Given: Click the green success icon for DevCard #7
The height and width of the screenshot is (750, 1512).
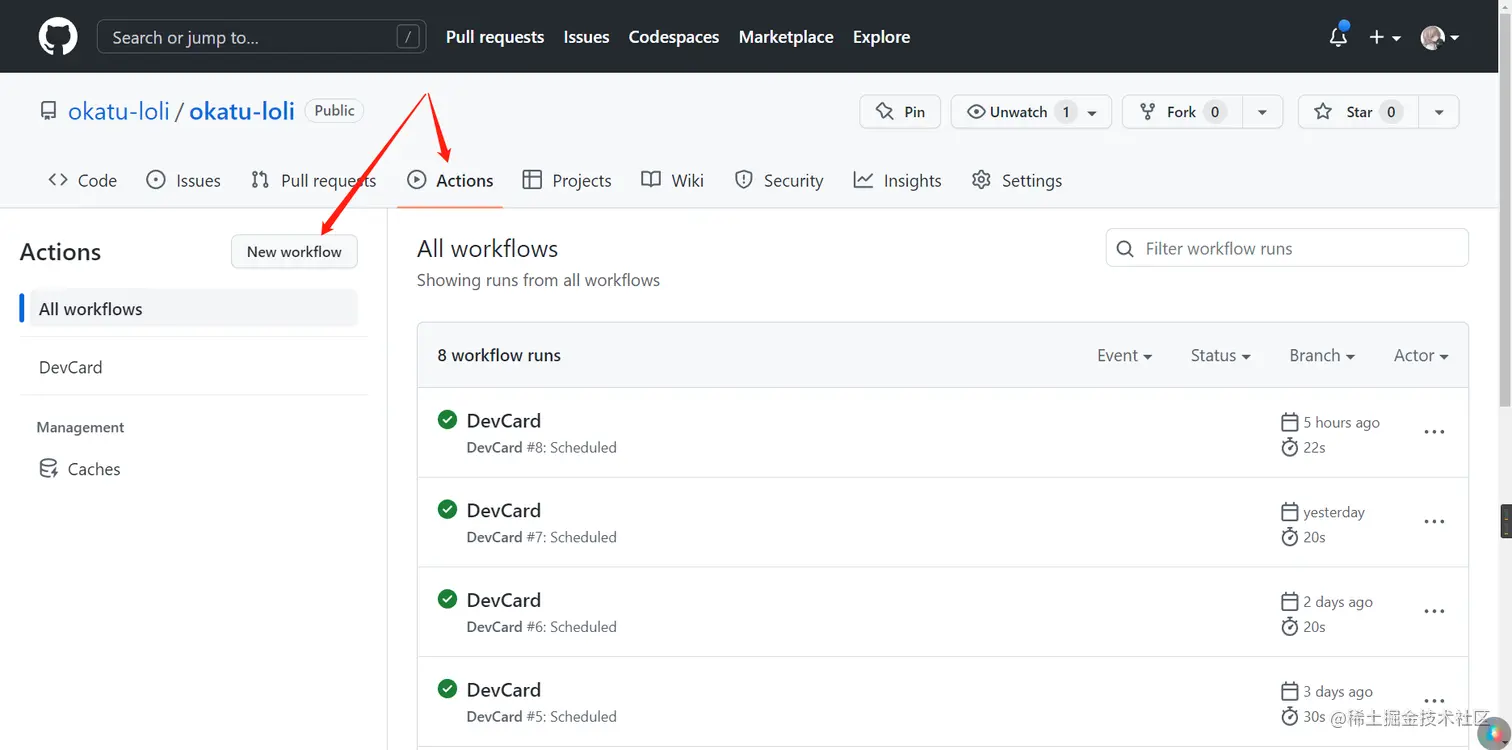Looking at the screenshot, I should tap(448, 509).
